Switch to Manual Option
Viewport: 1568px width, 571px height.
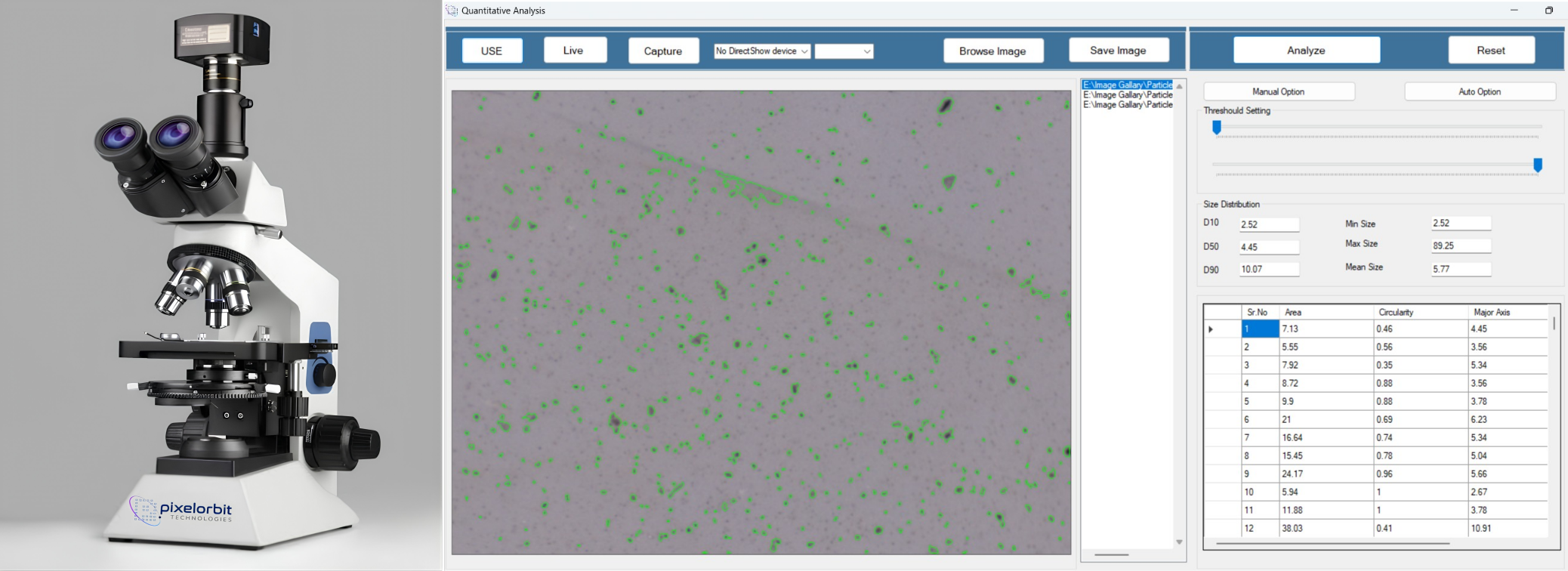(1278, 91)
